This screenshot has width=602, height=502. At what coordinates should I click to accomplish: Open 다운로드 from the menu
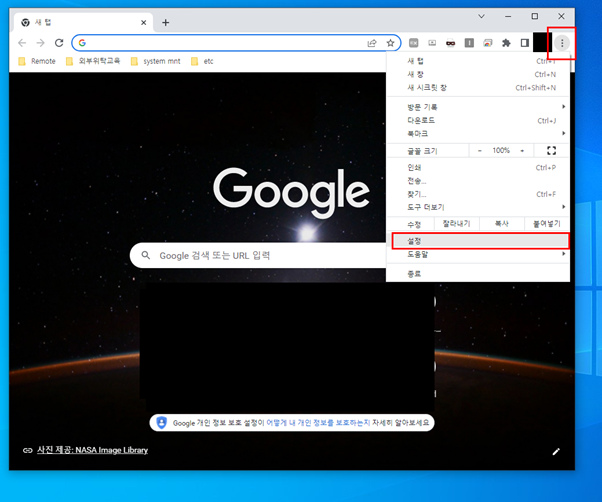pyautogui.click(x=478, y=121)
